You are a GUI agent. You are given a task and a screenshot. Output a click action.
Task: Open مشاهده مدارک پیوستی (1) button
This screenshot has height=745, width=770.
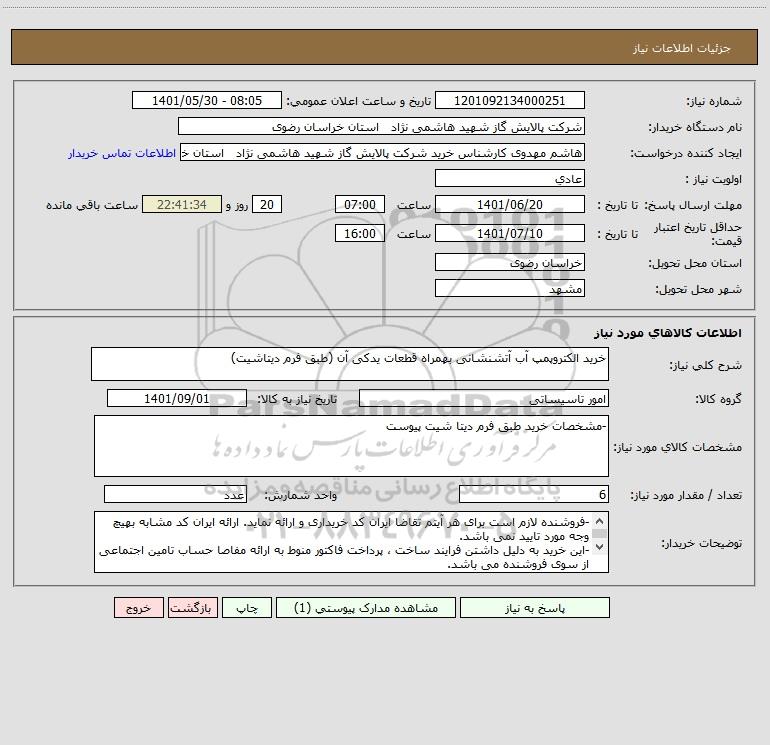(366, 608)
